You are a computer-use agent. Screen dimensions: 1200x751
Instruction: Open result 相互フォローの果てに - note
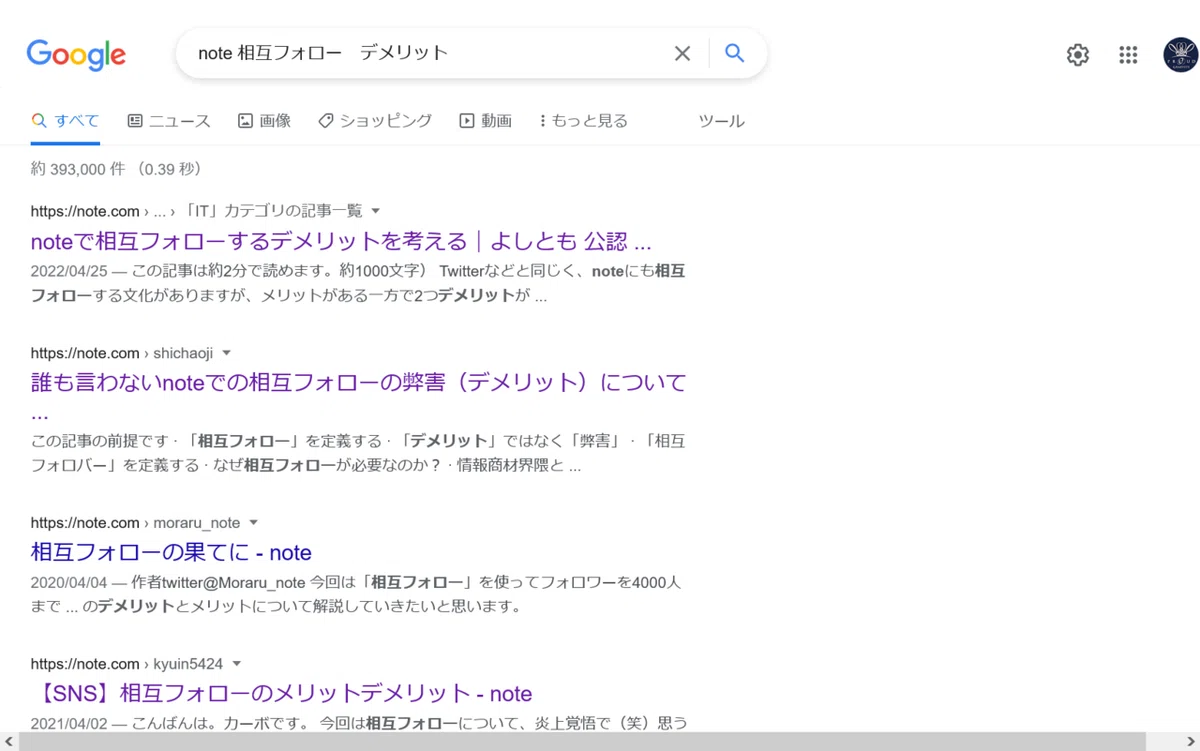[171, 553]
